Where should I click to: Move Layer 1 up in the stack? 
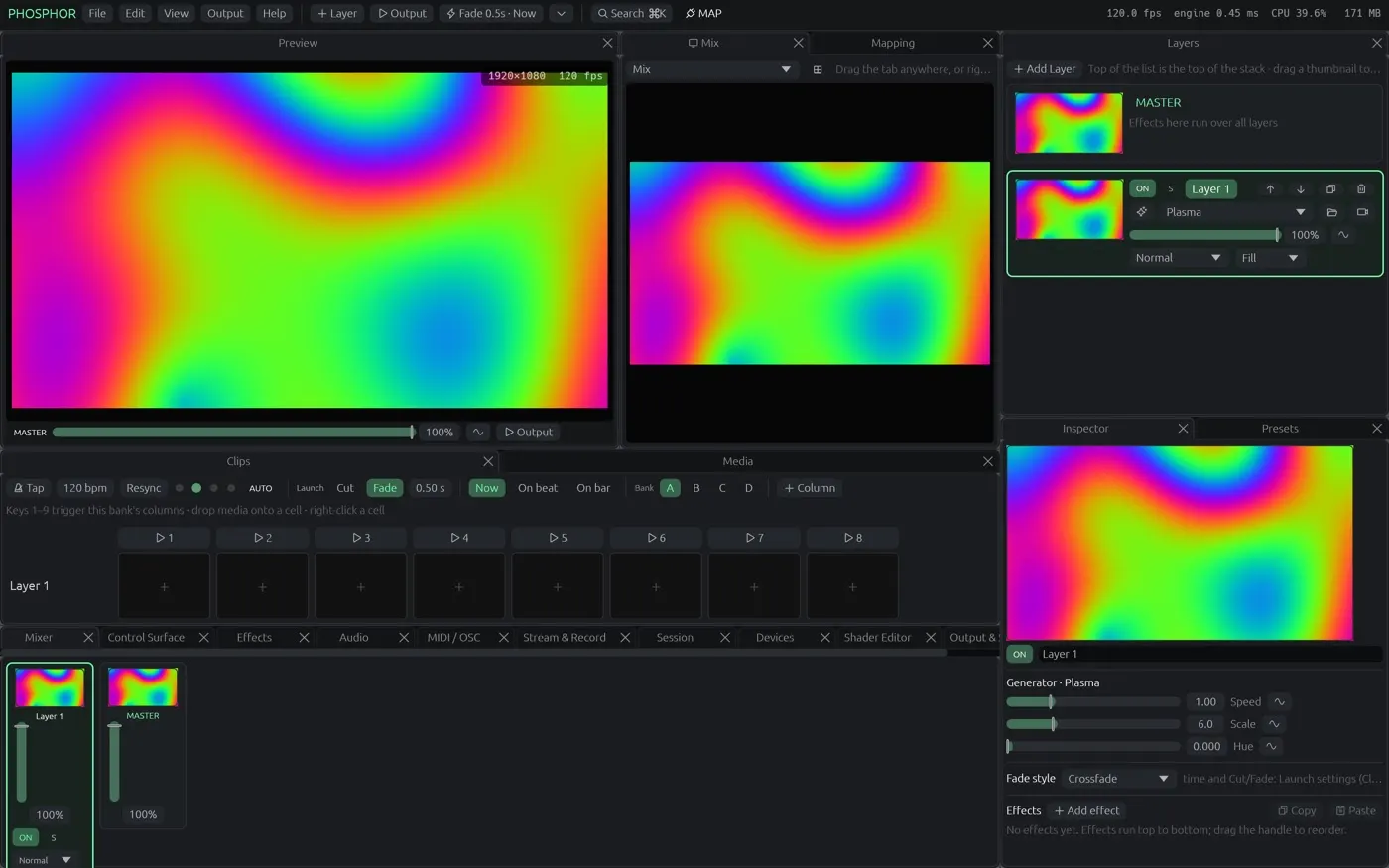(1270, 188)
